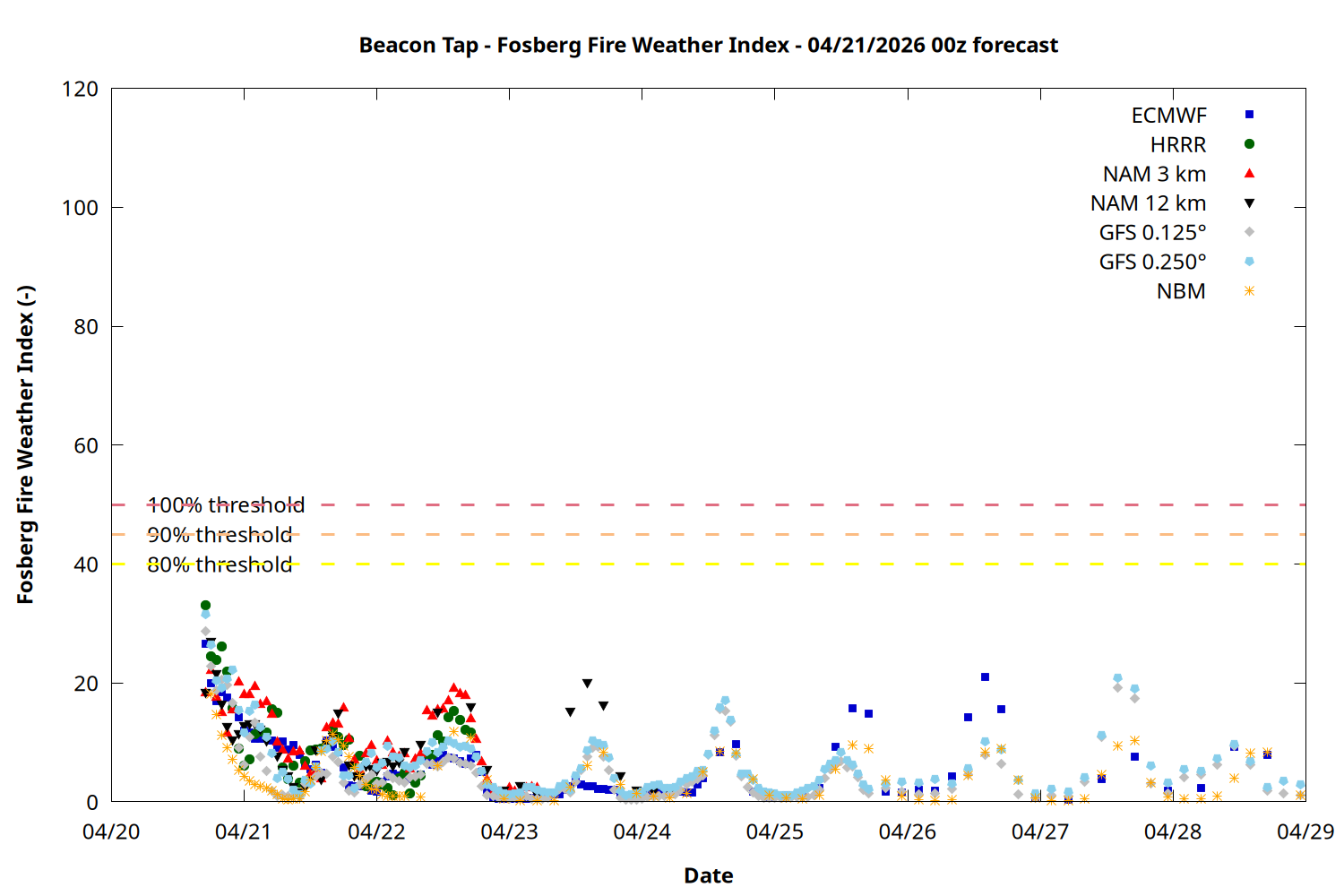
Task: Click the NBM legend text label
Action: [1180, 292]
